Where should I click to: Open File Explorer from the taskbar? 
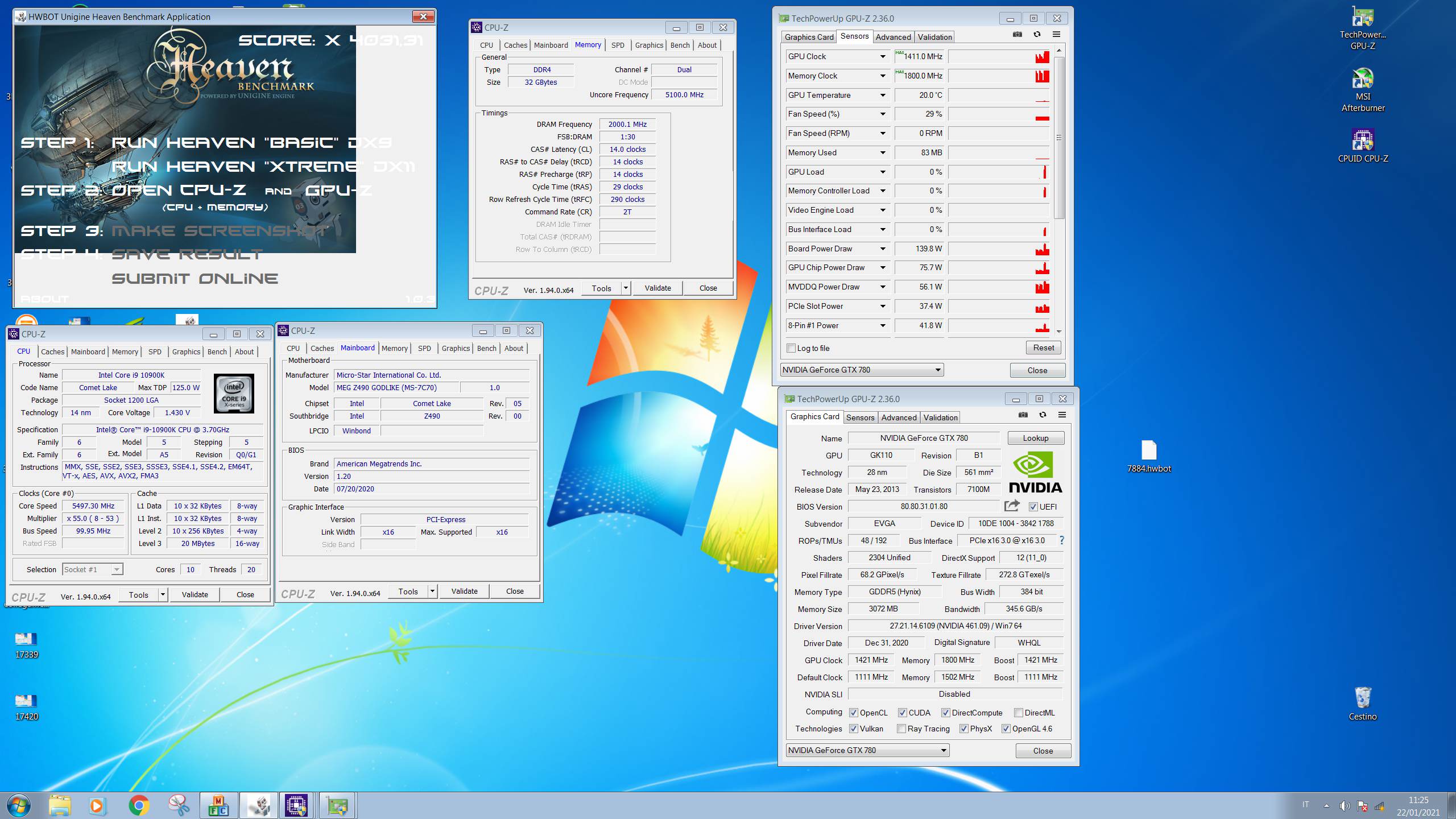point(60,805)
